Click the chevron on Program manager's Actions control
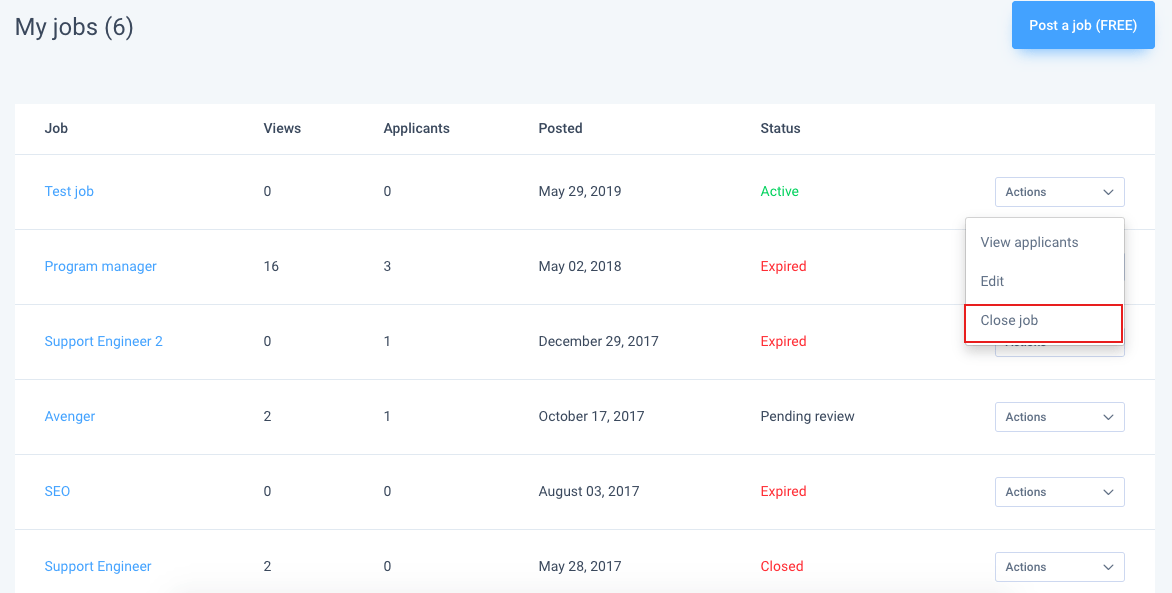The height and width of the screenshot is (593, 1172). tap(1108, 266)
